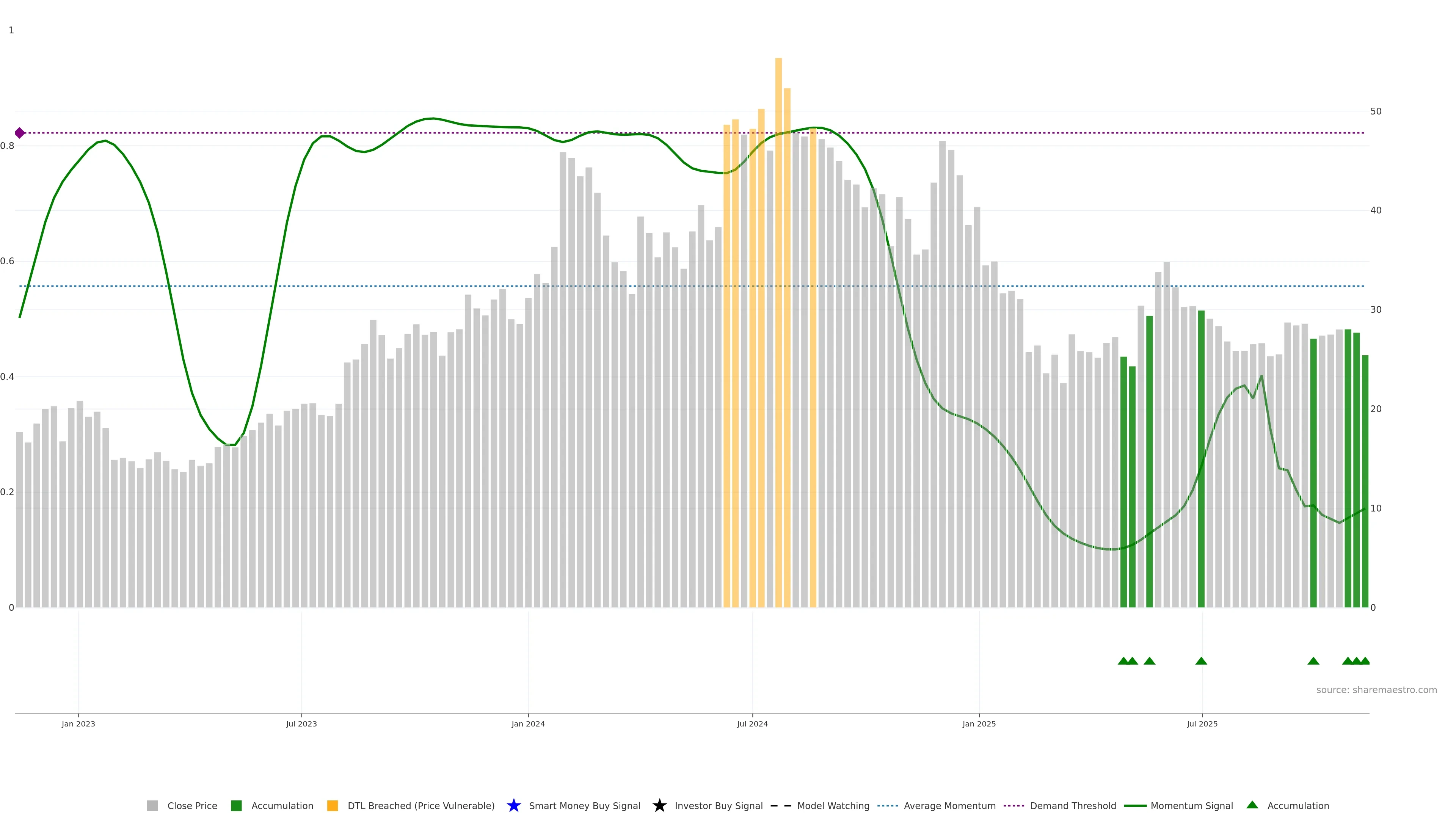Viewport: 1456px width, 819px height.
Task: Click the orange DTL Breached legend swatch
Action: pyautogui.click(x=333, y=805)
